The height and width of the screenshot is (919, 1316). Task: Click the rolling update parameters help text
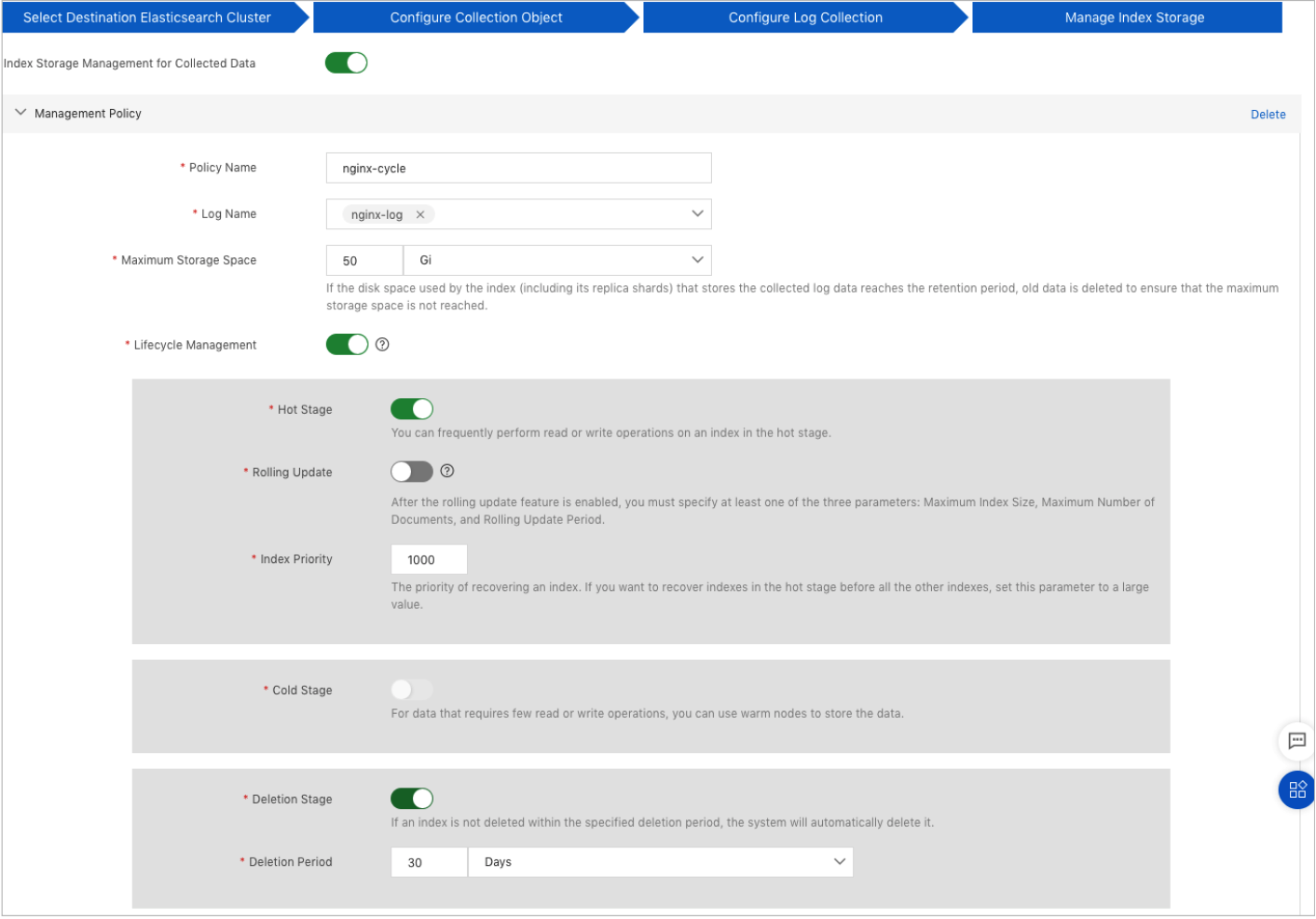[x=773, y=511]
